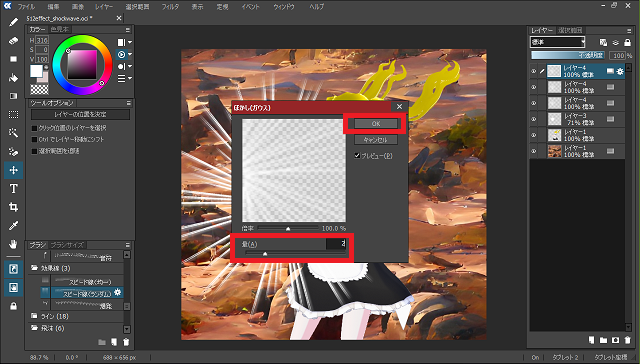Hide the selected レイヤー4 layer
This screenshot has height=364, width=640.
(x=534, y=71)
